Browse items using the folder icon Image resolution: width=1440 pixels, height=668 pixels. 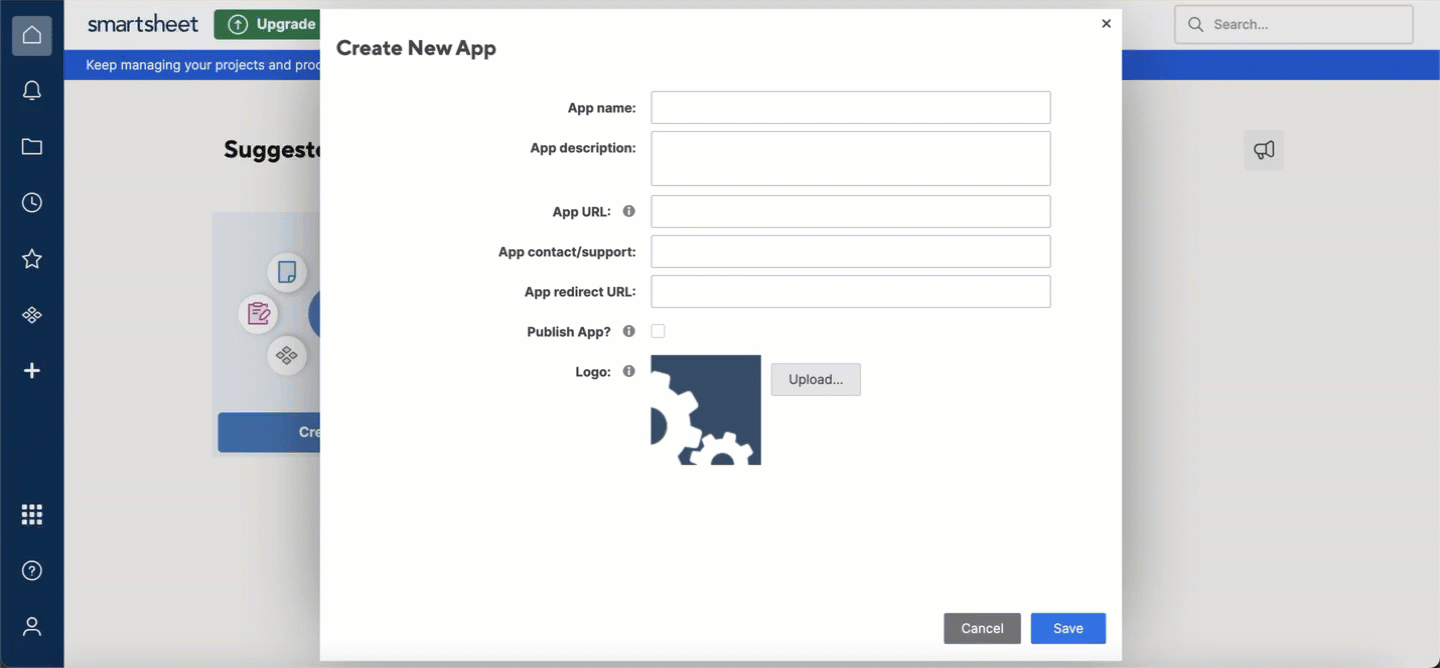[x=32, y=146]
